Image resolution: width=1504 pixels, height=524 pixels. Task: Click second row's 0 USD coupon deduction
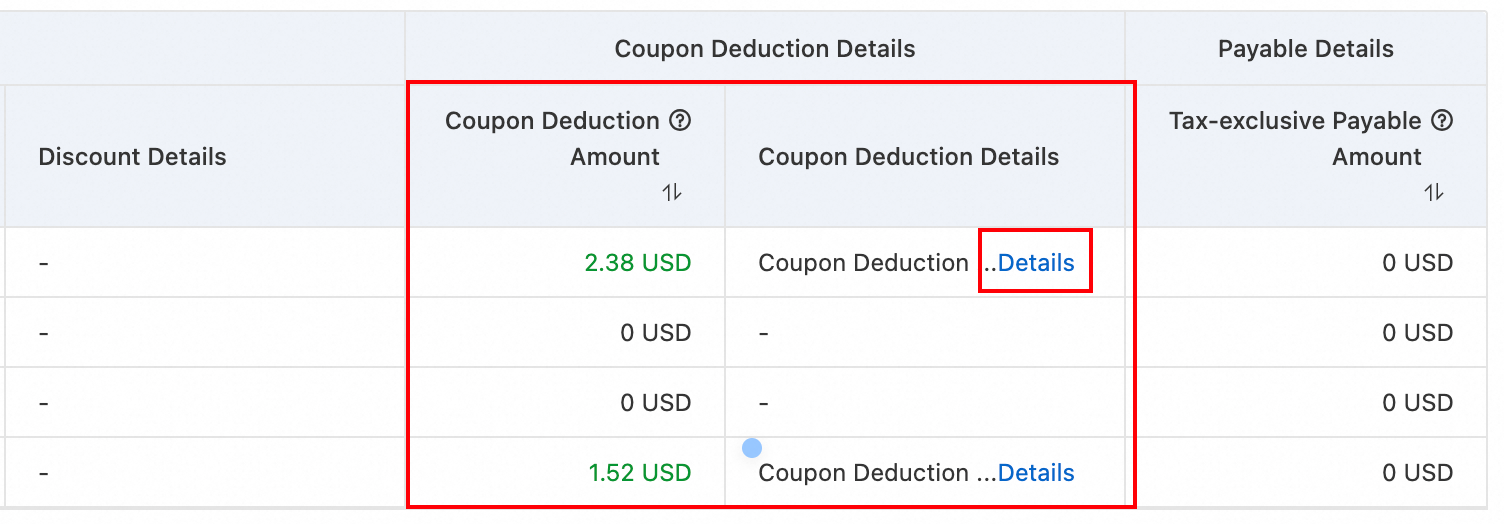pyautogui.click(x=656, y=333)
